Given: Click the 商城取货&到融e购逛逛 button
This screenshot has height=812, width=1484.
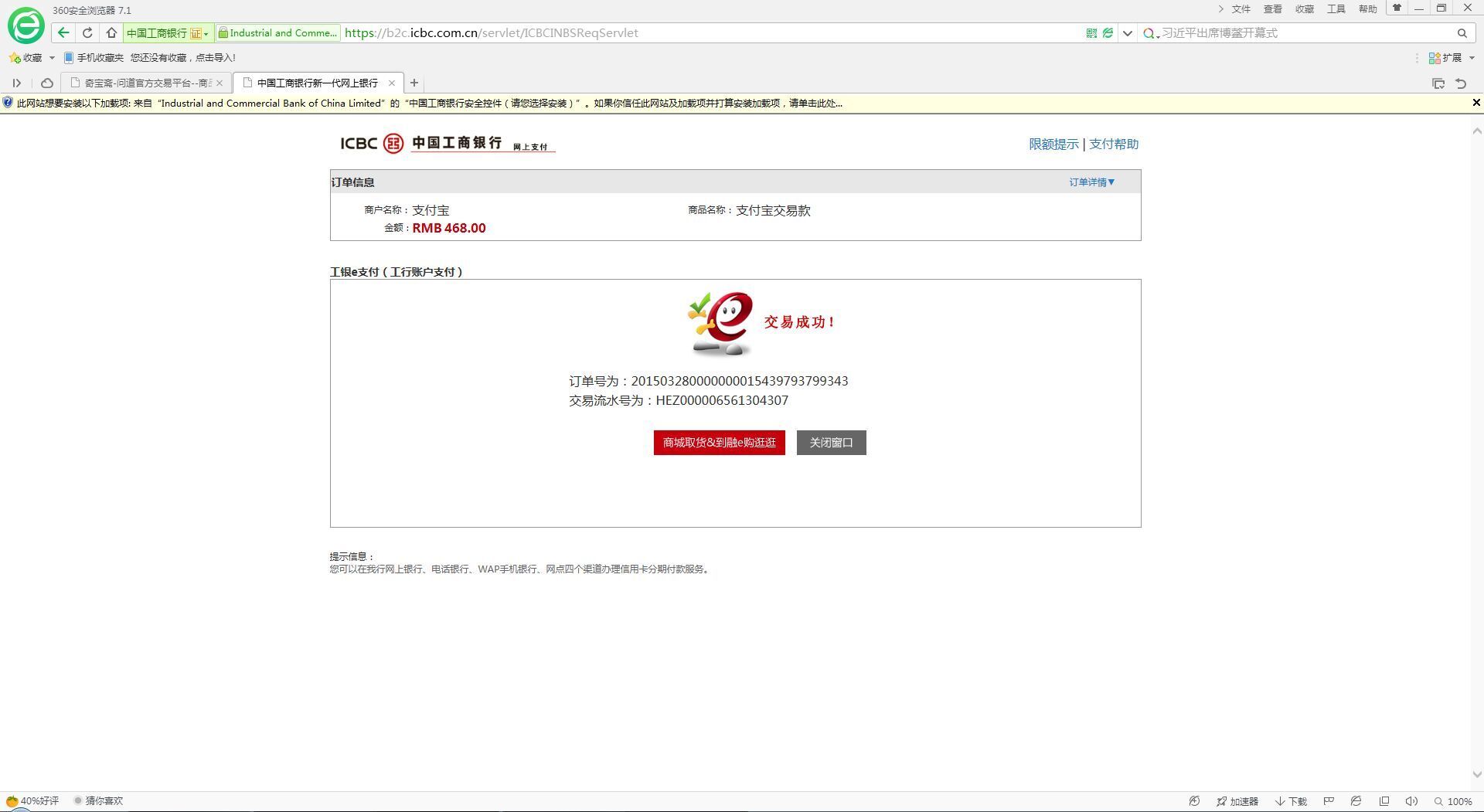Looking at the screenshot, I should (719, 443).
